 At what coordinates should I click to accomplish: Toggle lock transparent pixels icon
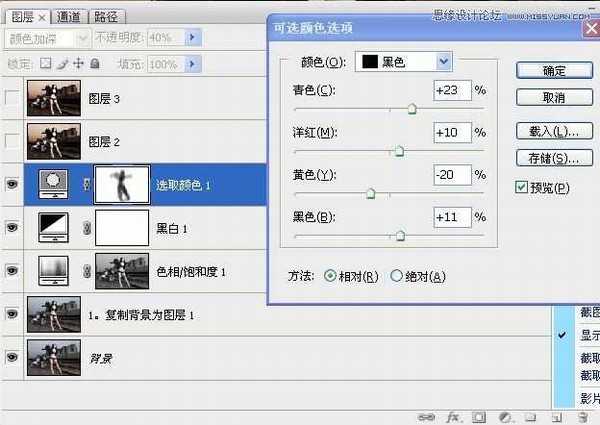pos(46,63)
